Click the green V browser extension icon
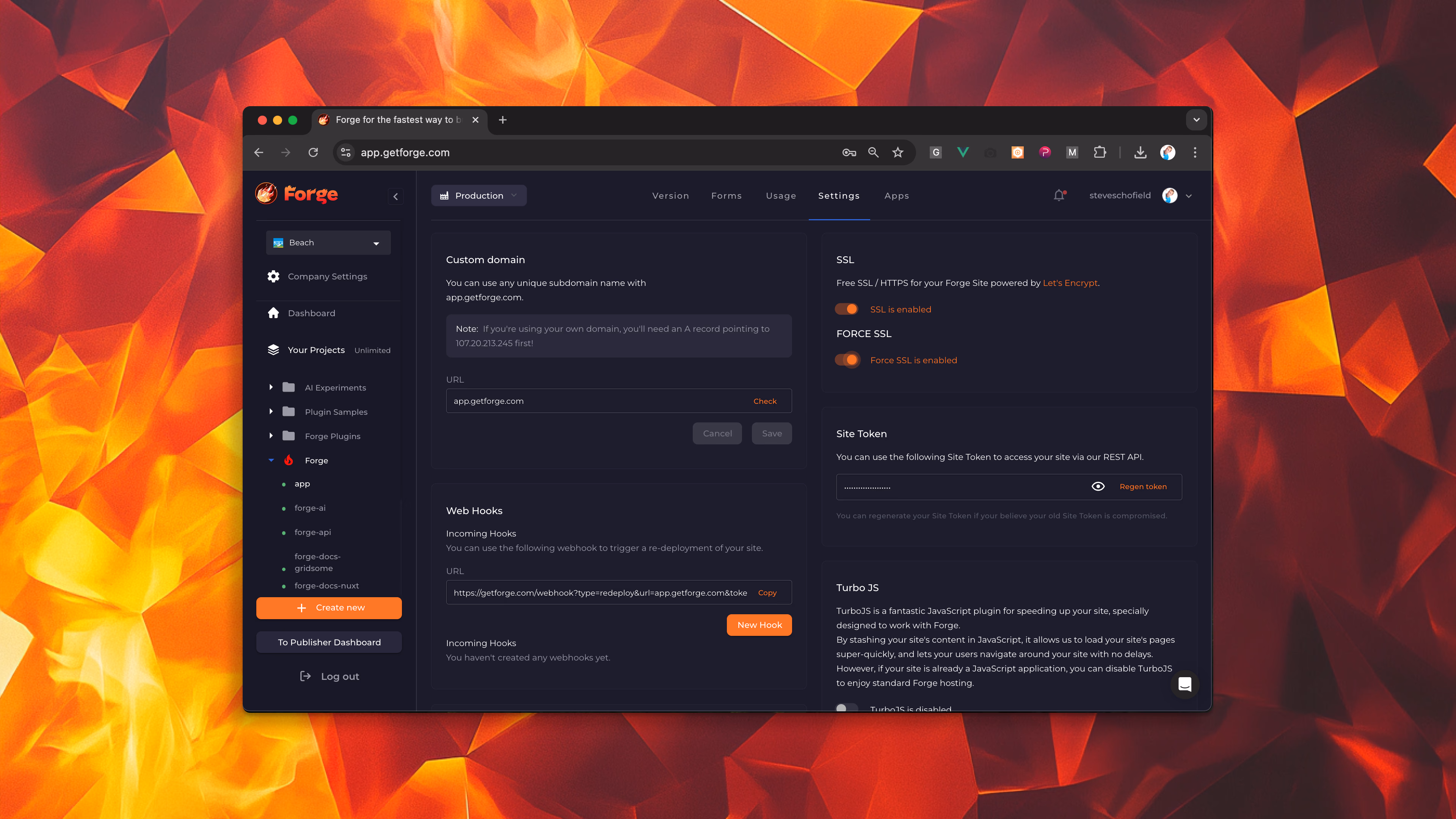 963,152
